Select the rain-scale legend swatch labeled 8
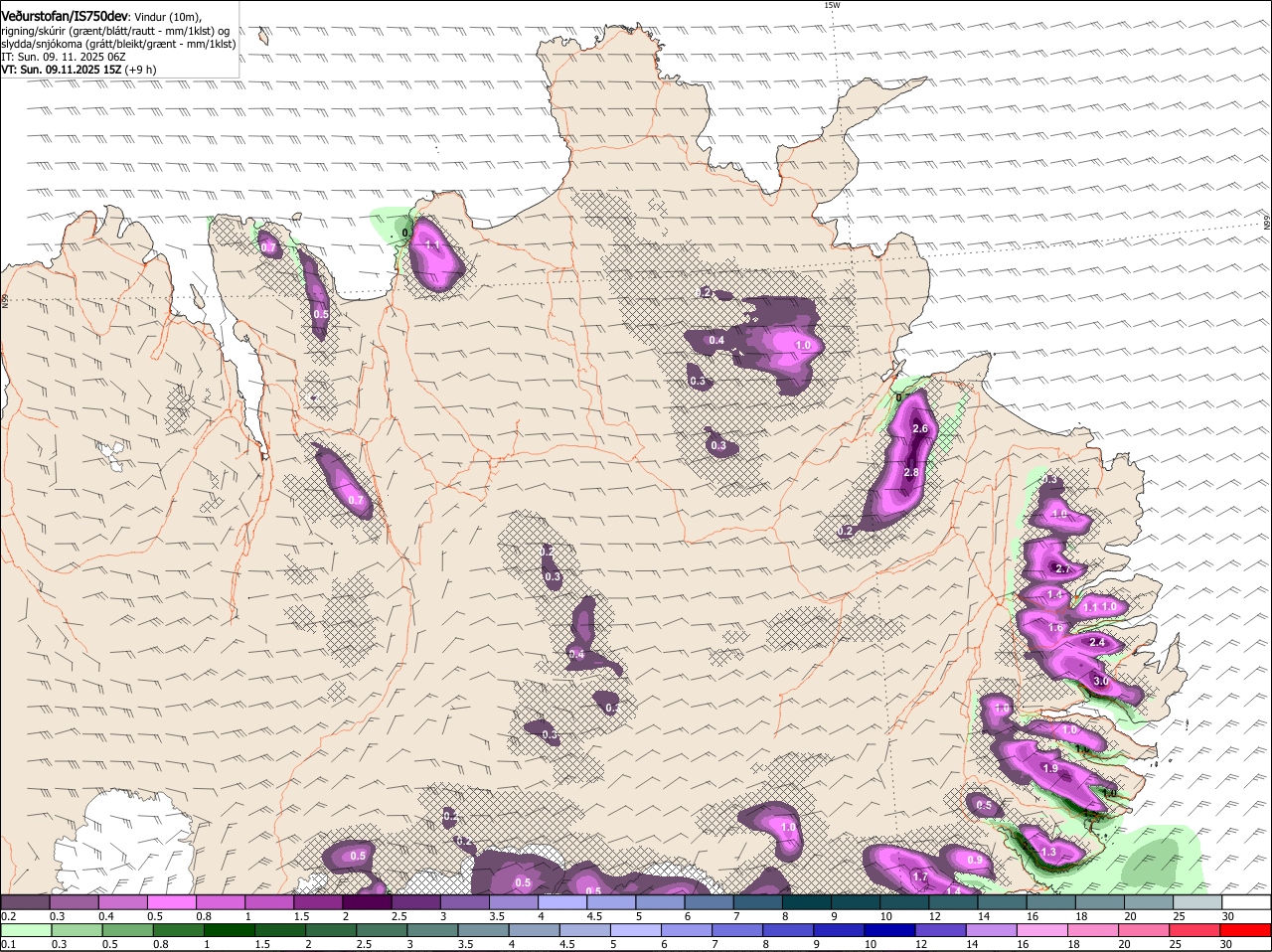 tap(787, 931)
